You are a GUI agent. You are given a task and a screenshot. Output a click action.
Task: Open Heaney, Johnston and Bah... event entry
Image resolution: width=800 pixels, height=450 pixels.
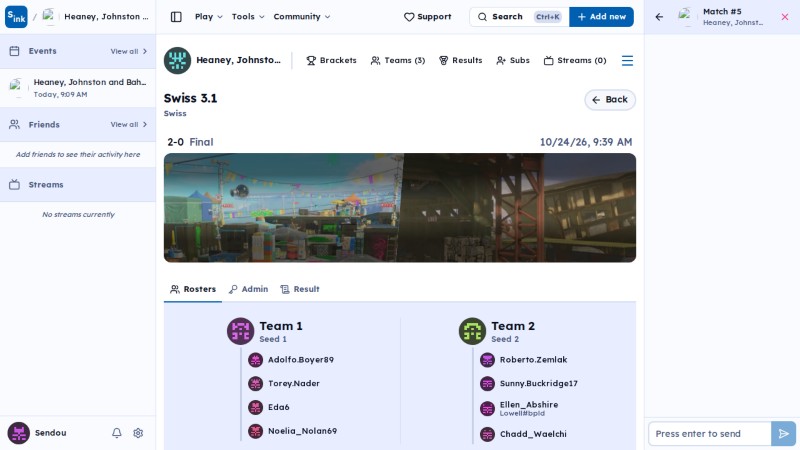point(78,88)
